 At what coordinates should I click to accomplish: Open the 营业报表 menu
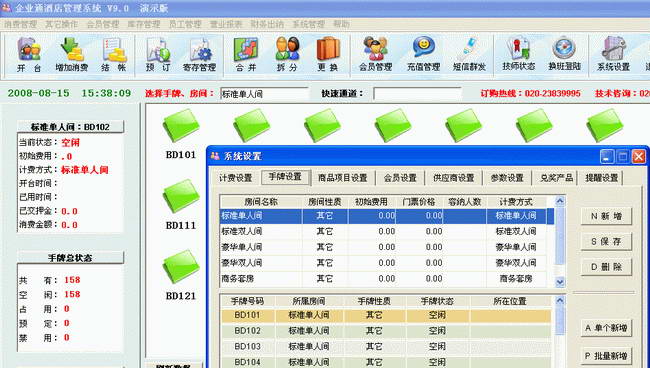(x=226, y=24)
